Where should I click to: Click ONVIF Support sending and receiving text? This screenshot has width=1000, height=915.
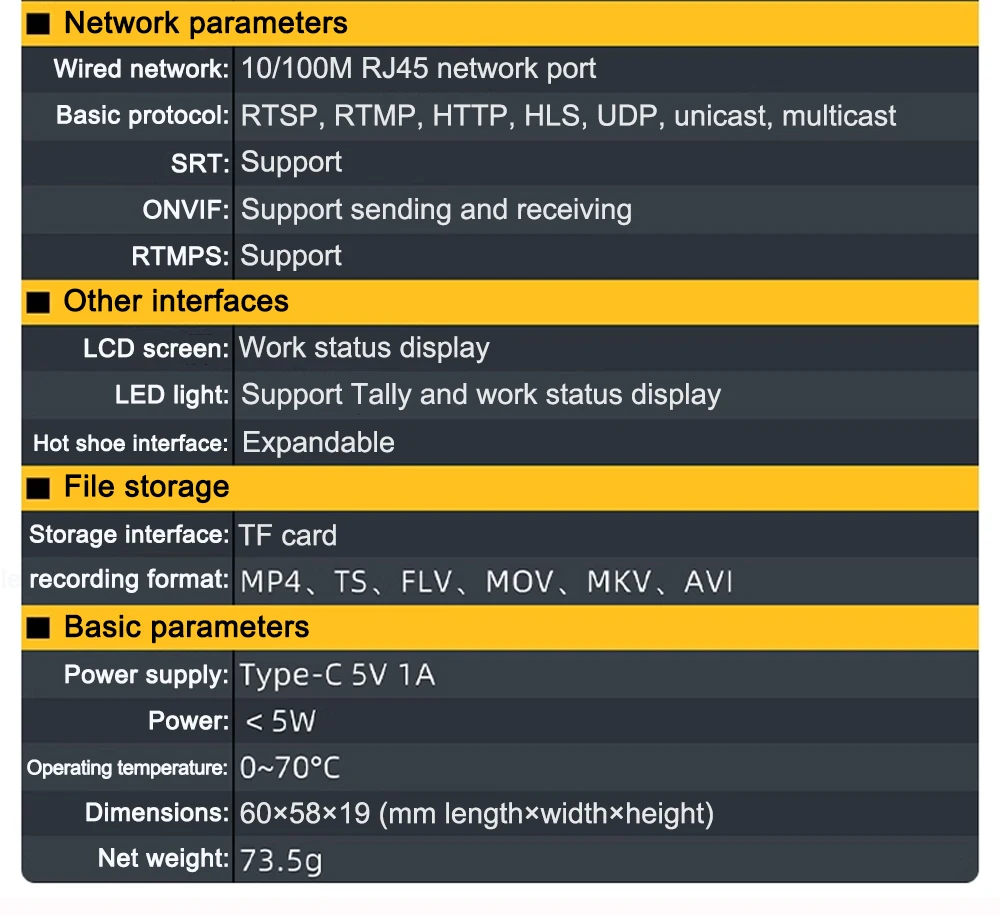[x=436, y=209]
